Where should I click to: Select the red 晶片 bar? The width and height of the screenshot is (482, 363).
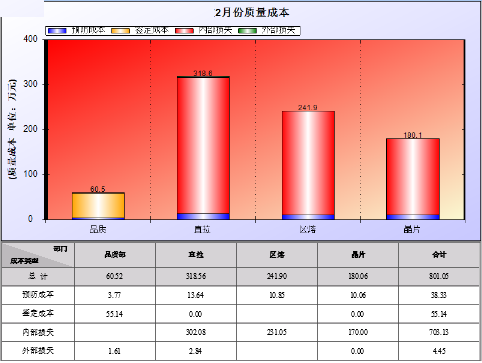[x=413, y=177]
